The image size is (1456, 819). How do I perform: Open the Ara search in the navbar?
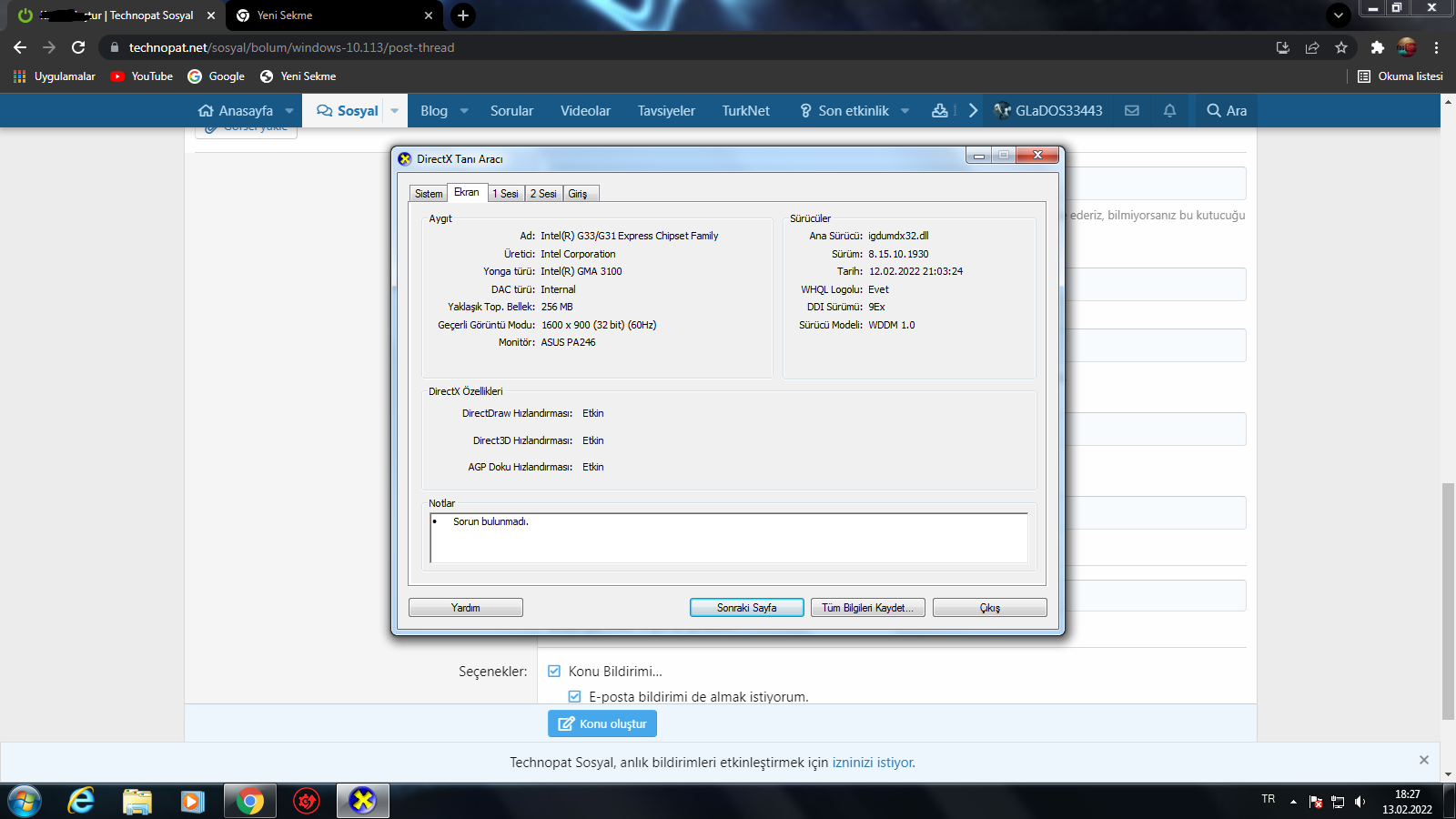coord(1227,110)
